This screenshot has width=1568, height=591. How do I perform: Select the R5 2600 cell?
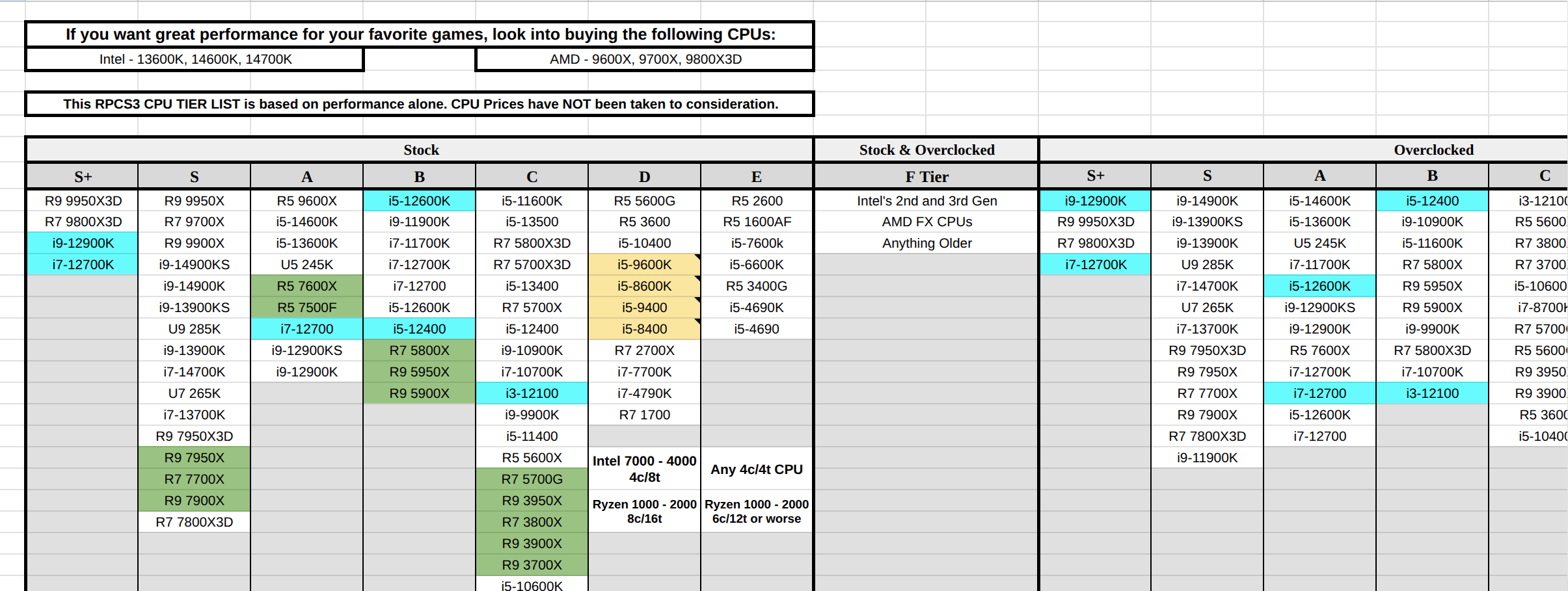tap(757, 201)
